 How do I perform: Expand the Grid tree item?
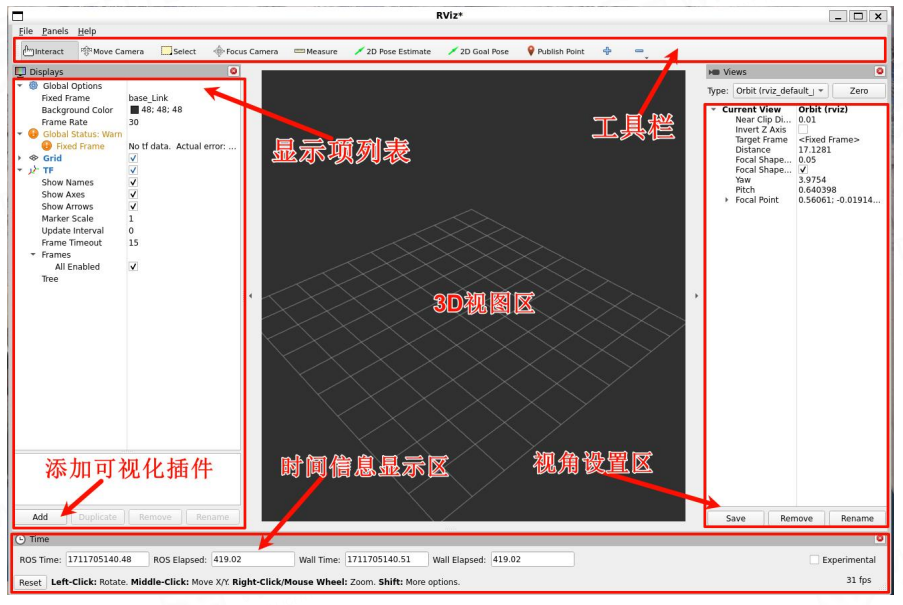coord(20,158)
